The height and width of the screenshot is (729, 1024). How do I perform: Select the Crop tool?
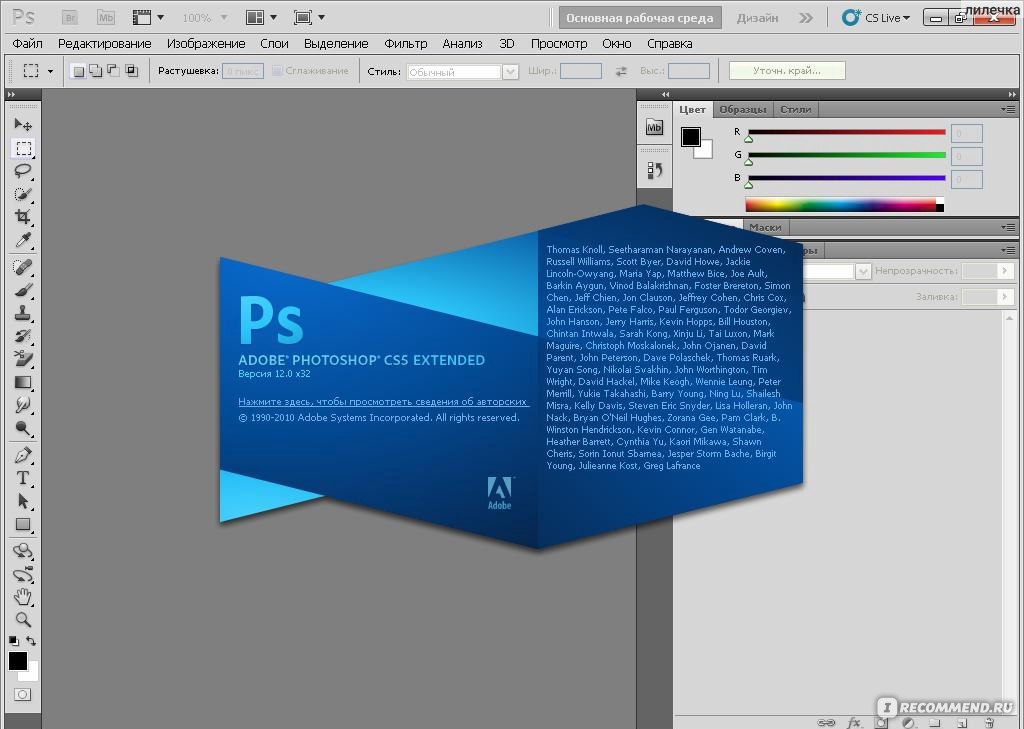(23, 217)
